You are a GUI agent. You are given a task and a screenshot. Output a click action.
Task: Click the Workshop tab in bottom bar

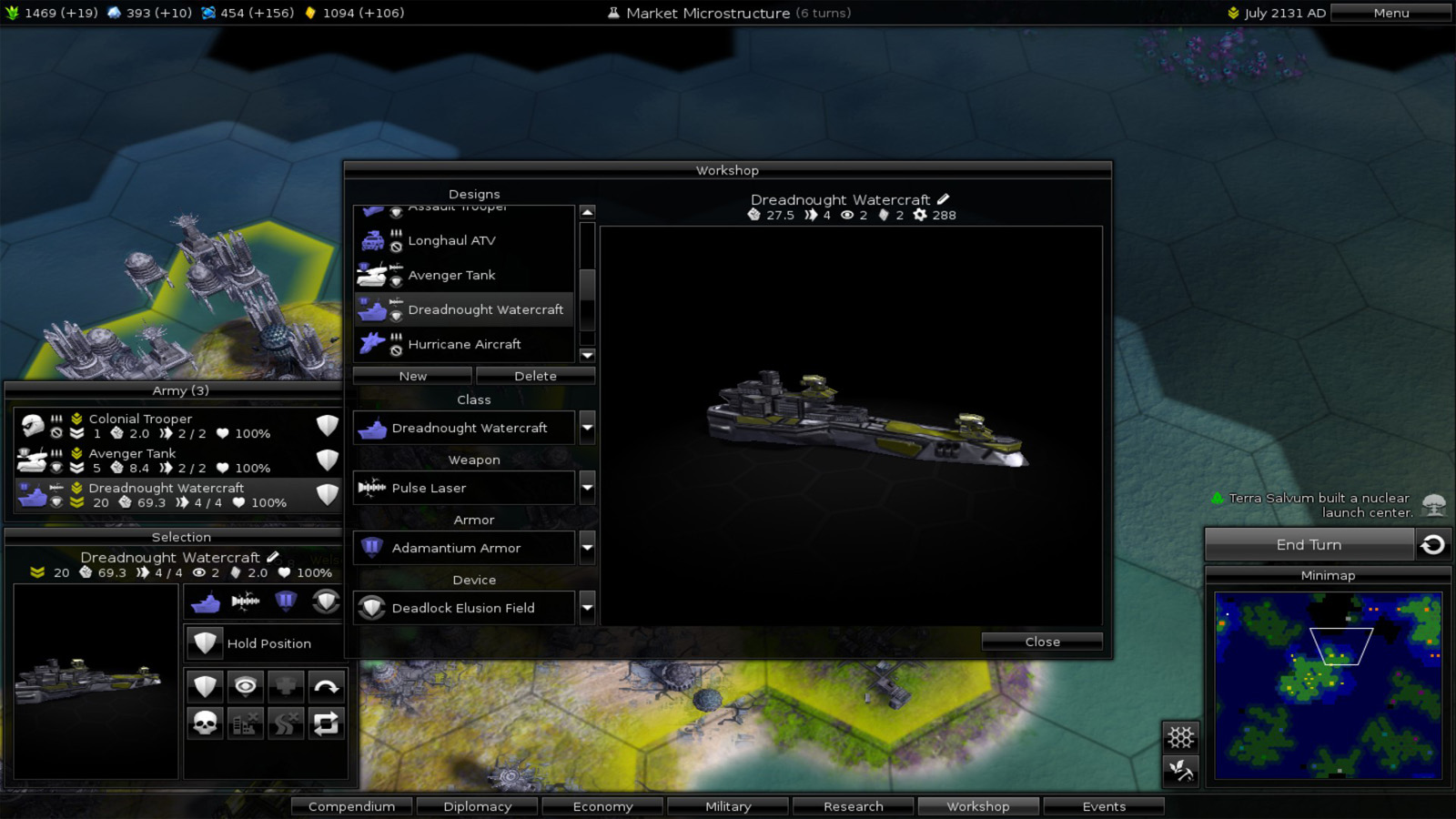tap(978, 806)
